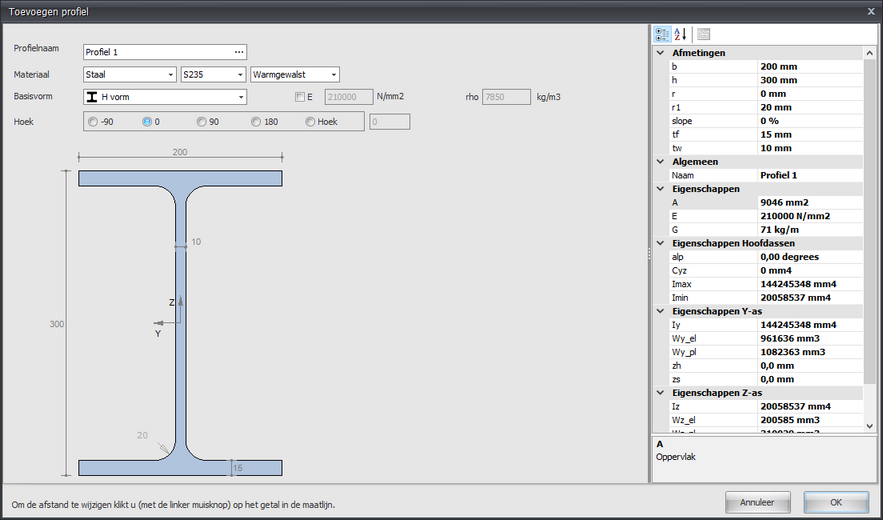Click the E value 210000 field

coord(349,97)
